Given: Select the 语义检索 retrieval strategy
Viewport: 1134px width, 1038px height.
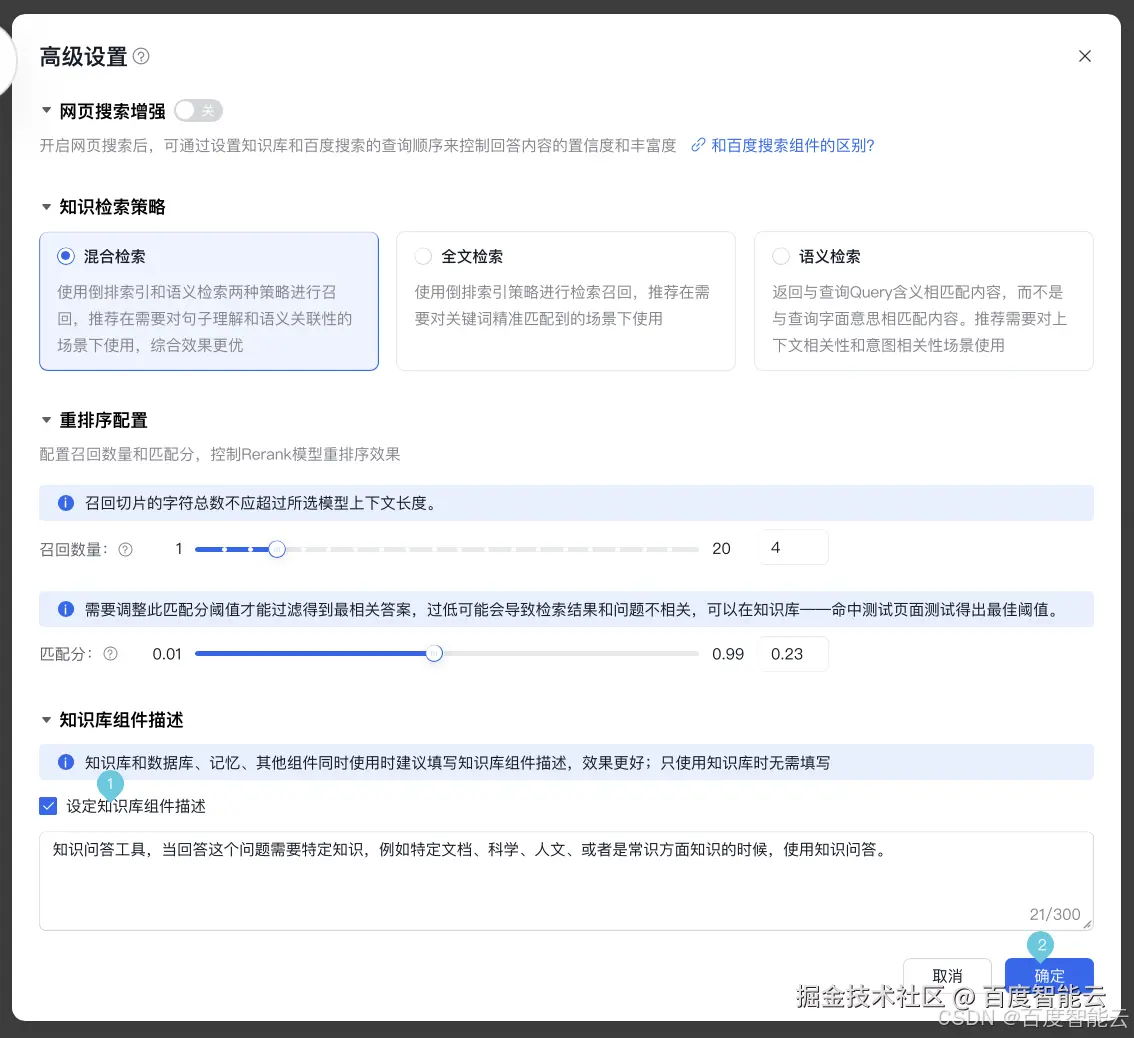Looking at the screenshot, I should click(780, 256).
